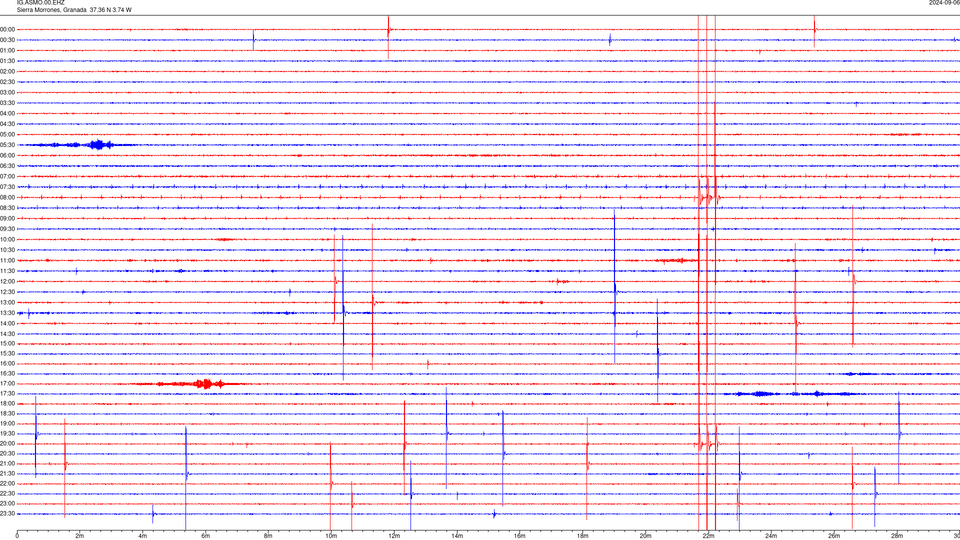Viewport: 960px width, 540px height.
Task: Select the 11:30 trace time label
Action: pyautogui.click(x=8, y=271)
